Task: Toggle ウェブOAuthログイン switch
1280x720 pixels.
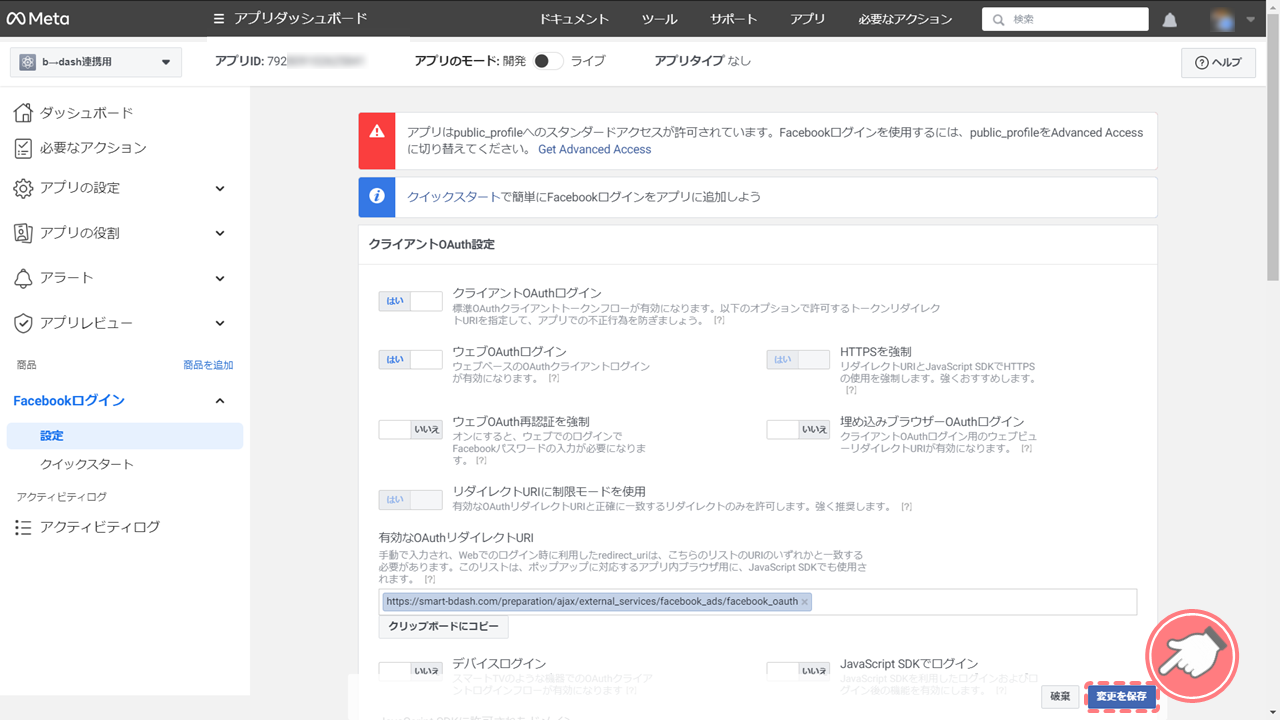Action: point(410,360)
